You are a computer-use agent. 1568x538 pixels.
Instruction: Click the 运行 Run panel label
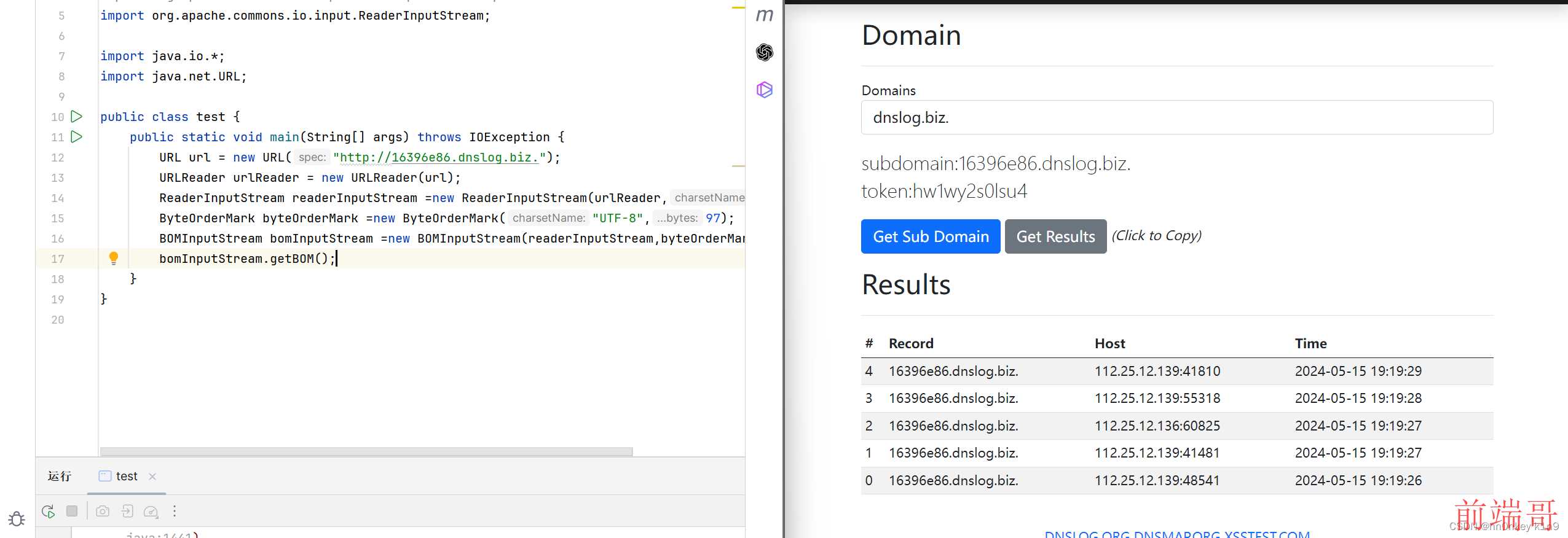click(60, 476)
